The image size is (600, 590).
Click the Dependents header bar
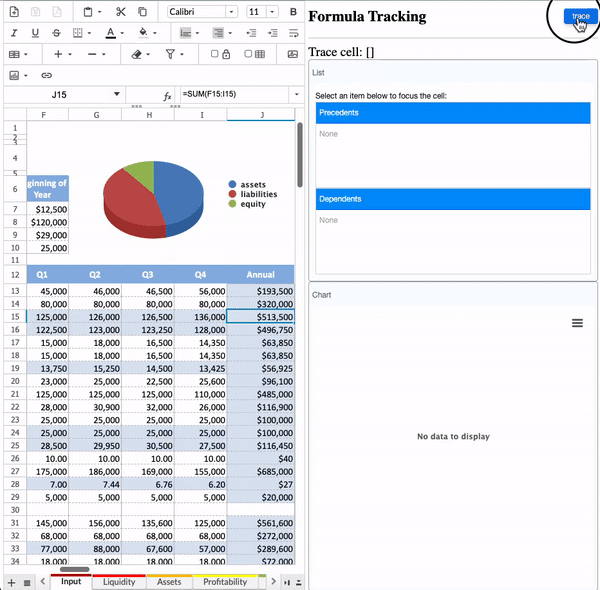[x=453, y=199]
